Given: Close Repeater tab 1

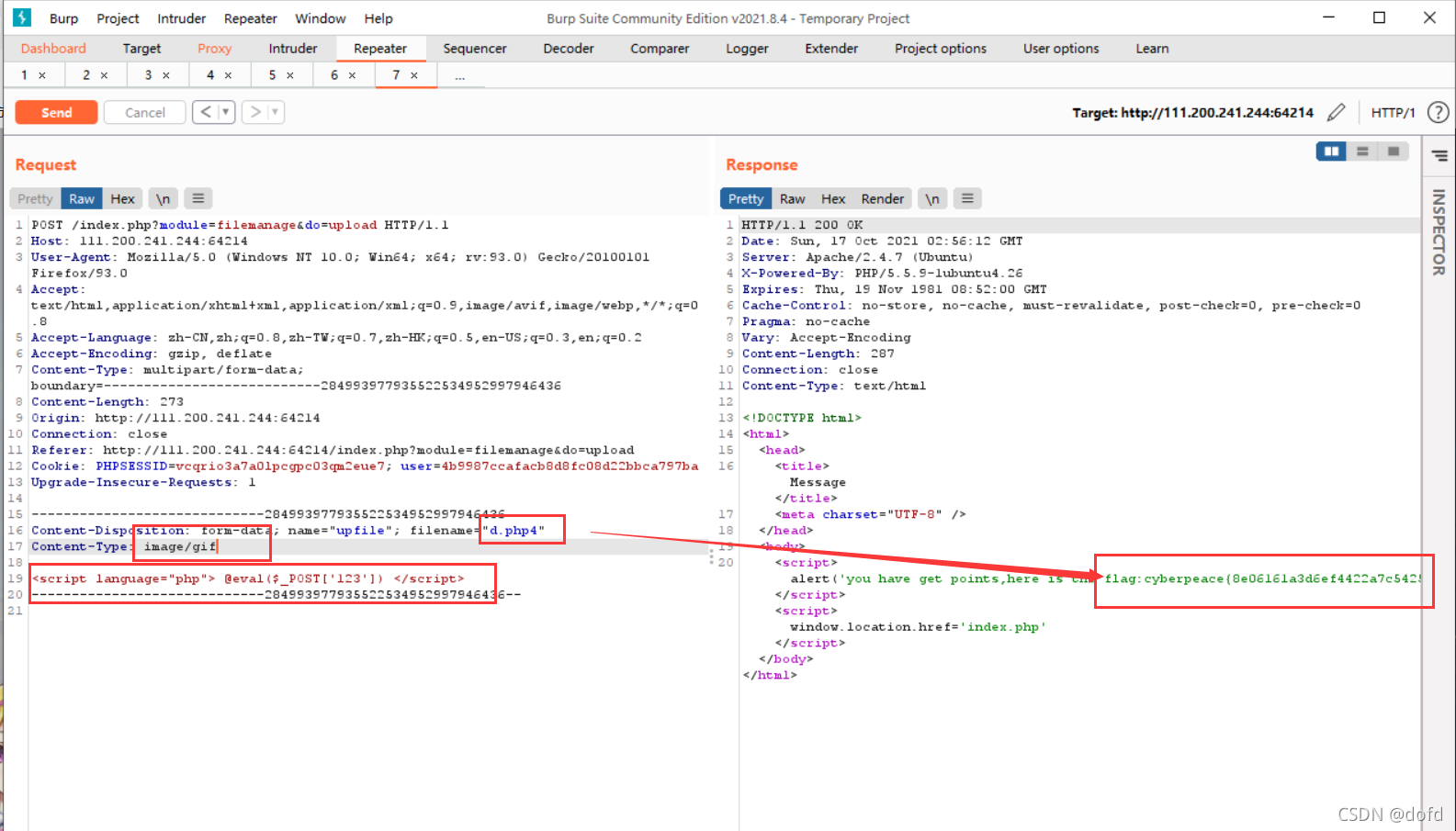Looking at the screenshot, I should 42,75.
